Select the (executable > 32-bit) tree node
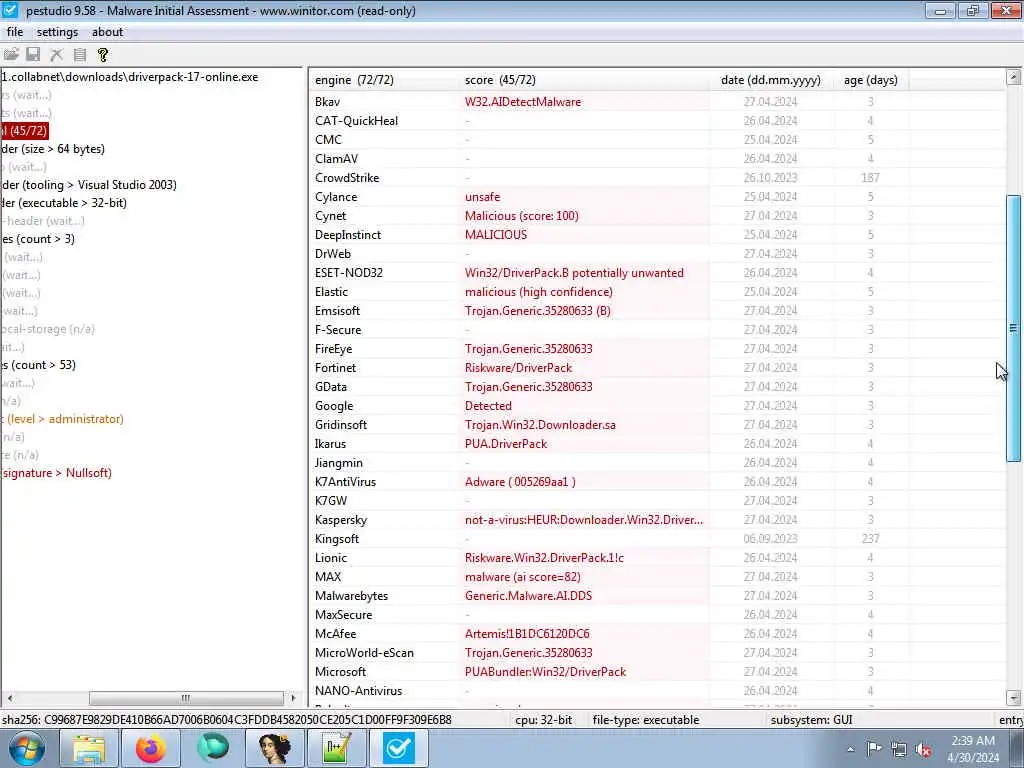This screenshot has width=1024, height=768. tap(64, 203)
